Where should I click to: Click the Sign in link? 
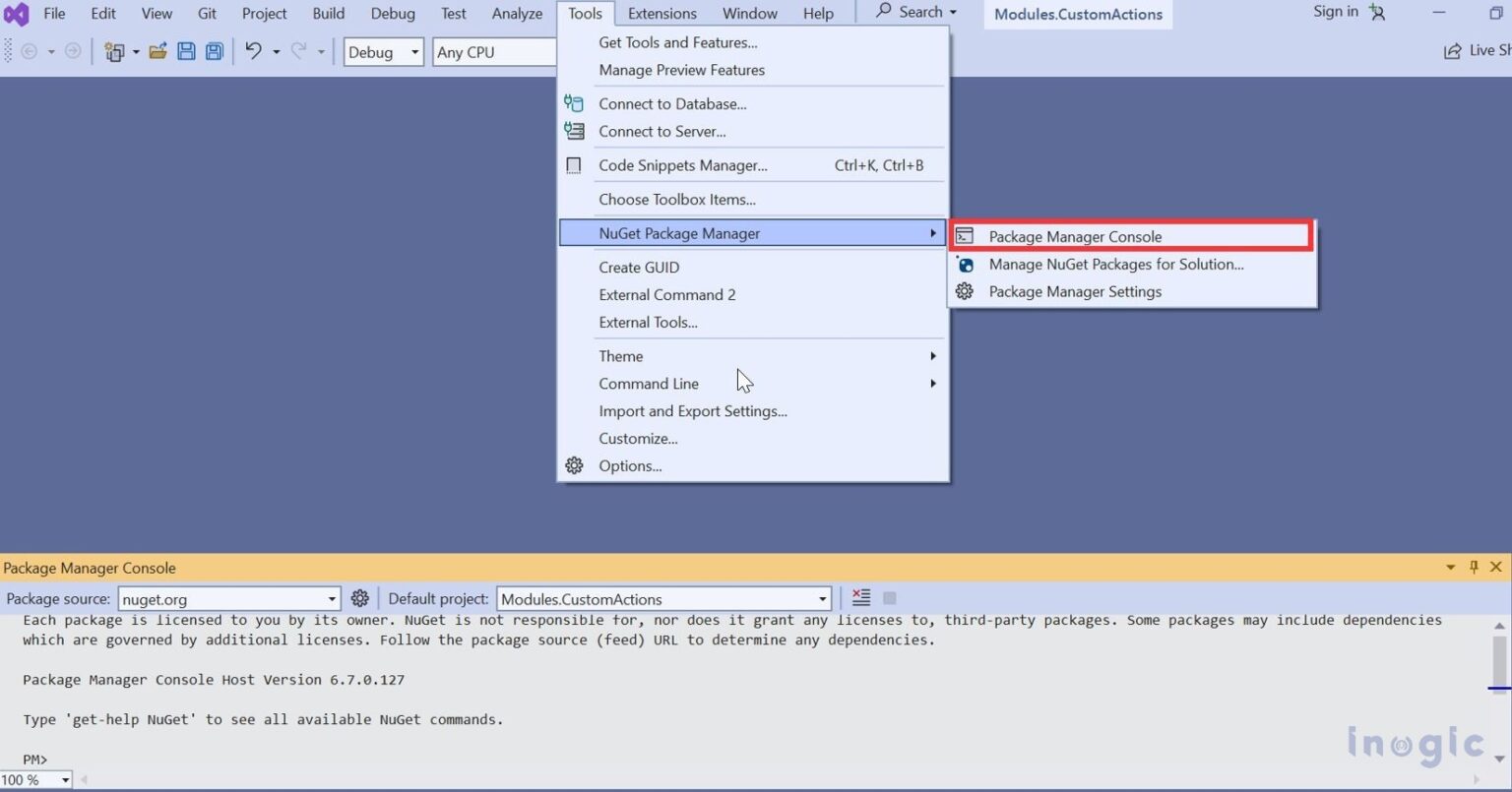coord(1335,12)
